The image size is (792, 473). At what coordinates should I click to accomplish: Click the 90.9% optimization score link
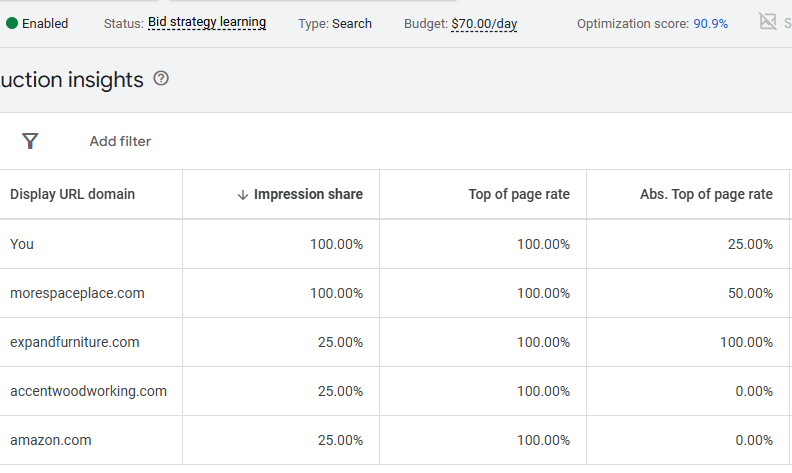coord(710,23)
